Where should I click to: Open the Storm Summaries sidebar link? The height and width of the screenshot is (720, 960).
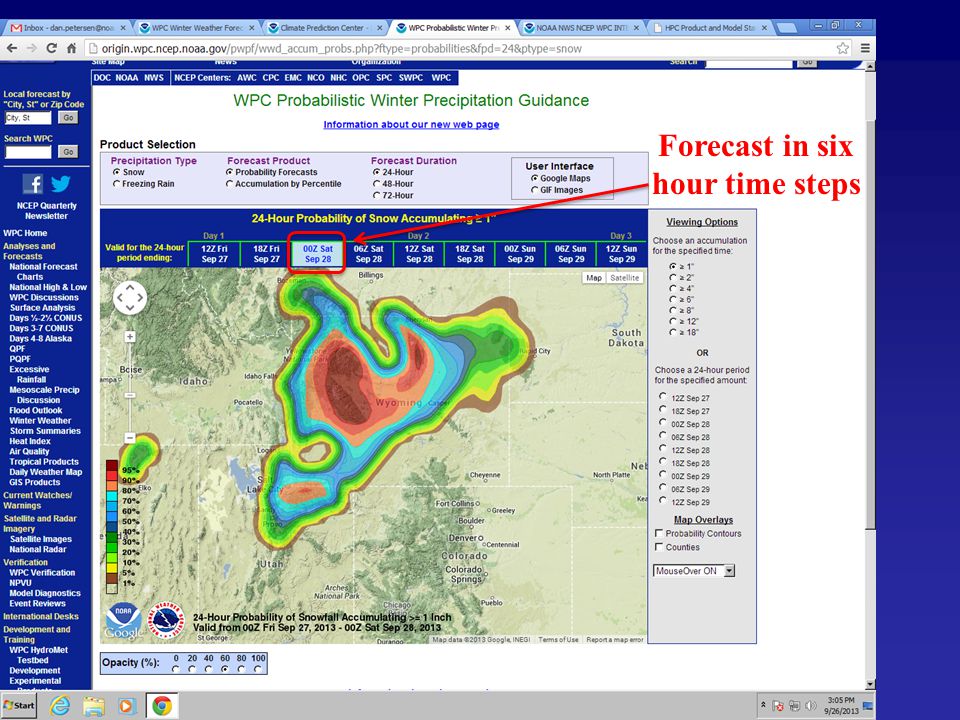(x=45, y=430)
